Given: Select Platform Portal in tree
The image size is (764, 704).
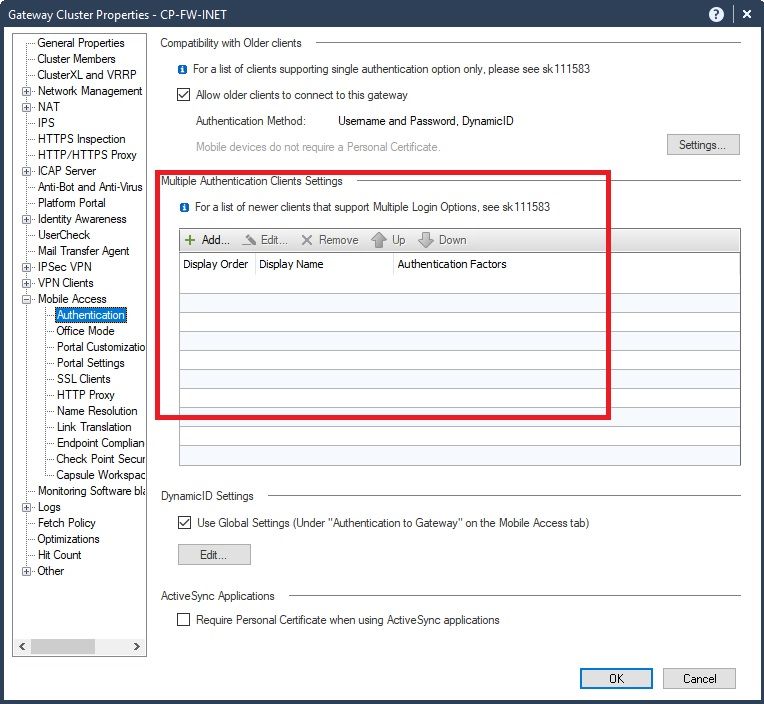Looking at the screenshot, I should [x=72, y=203].
